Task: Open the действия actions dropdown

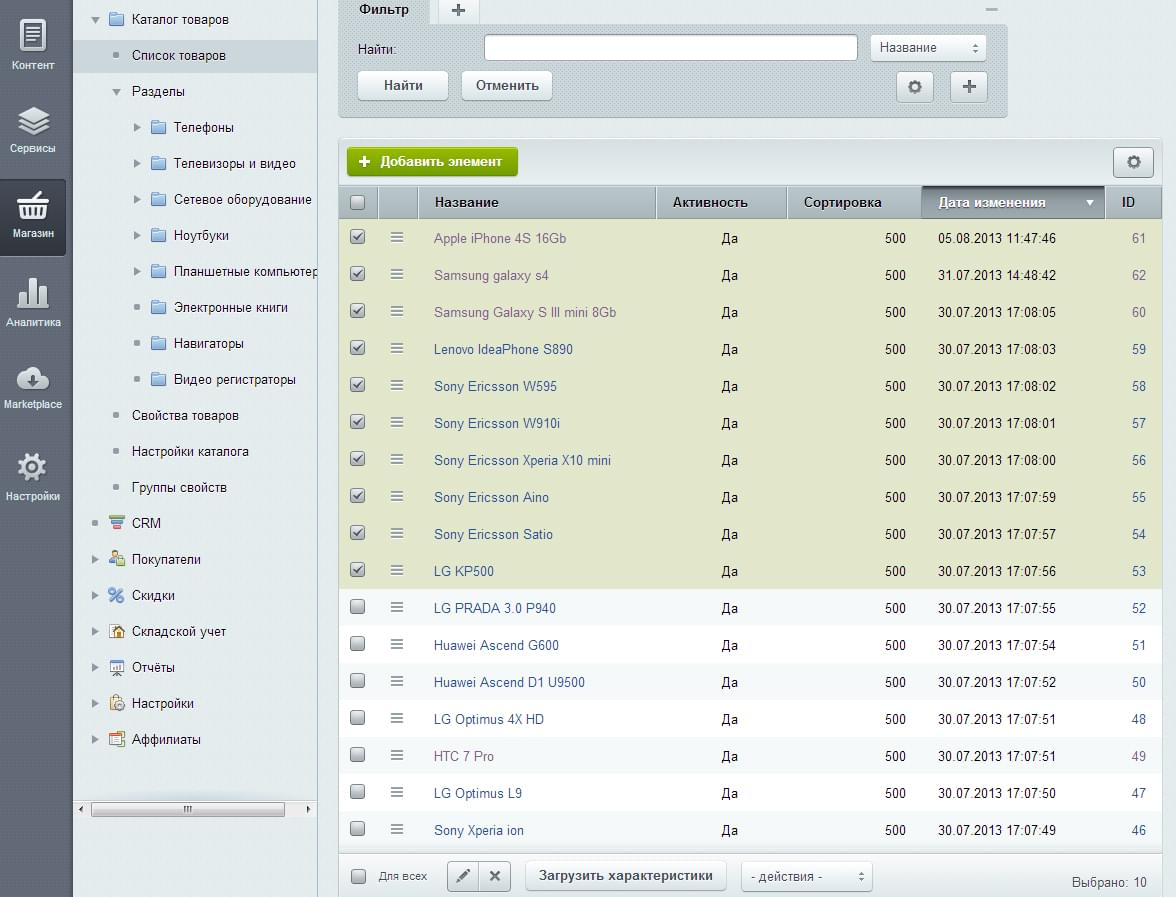Action: [x=806, y=876]
